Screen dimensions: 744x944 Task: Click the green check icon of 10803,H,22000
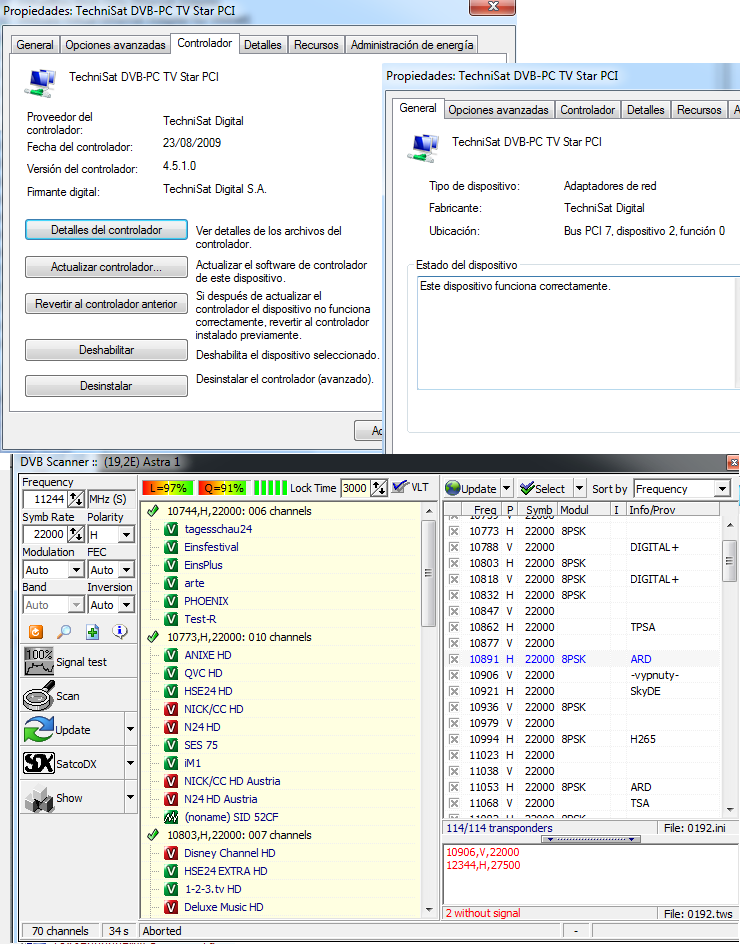pyautogui.click(x=153, y=834)
